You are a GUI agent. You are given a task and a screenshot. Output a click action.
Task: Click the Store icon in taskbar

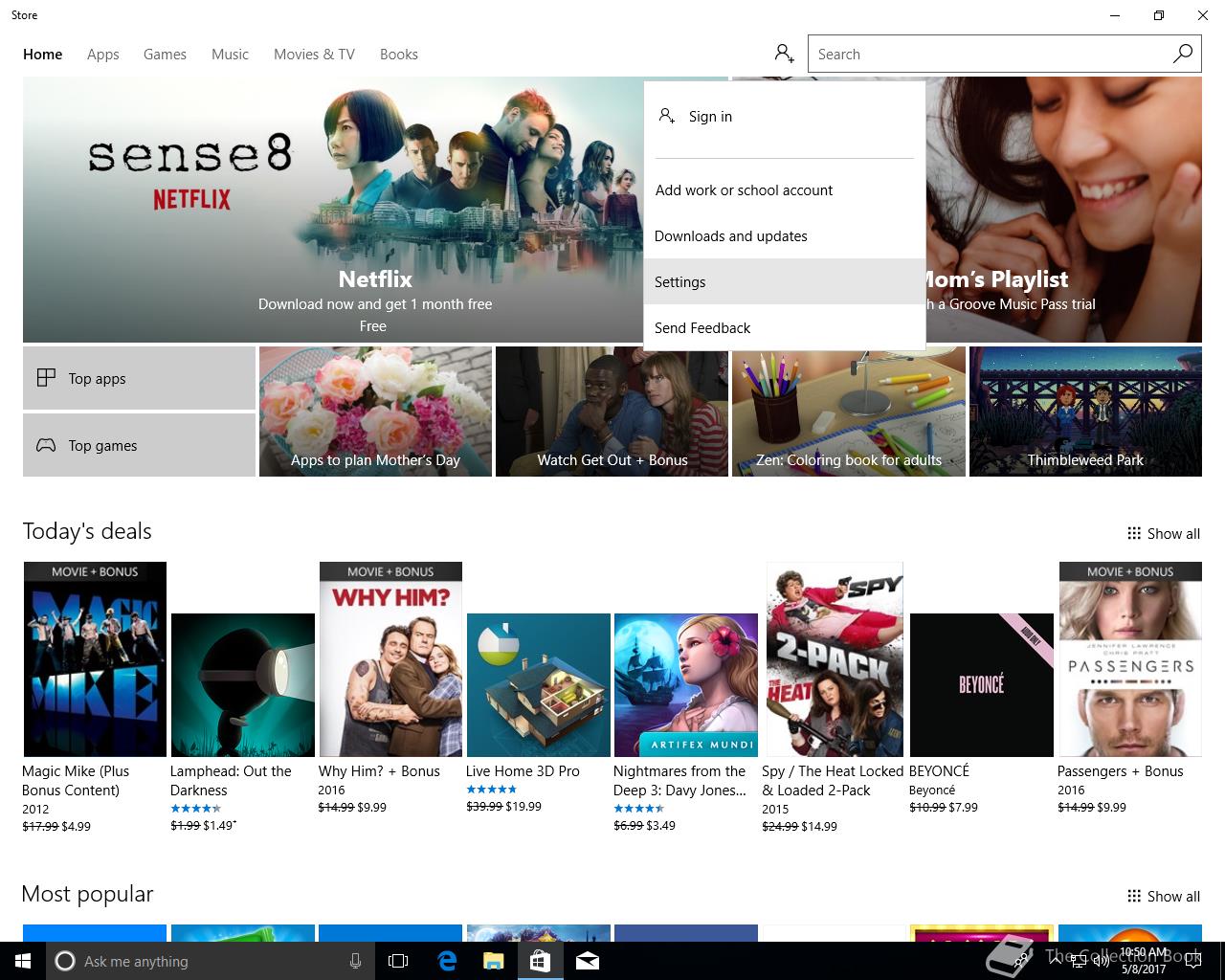tap(540, 961)
